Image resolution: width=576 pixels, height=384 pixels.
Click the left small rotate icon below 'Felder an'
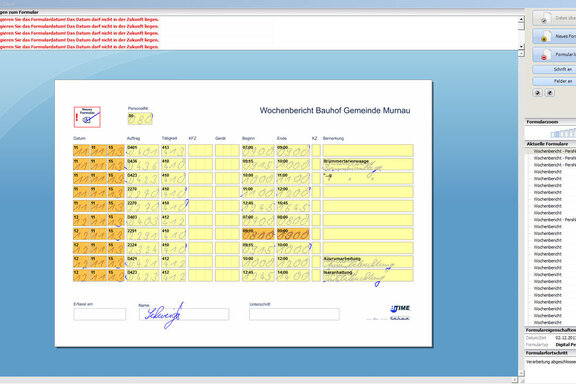coord(538,93)
